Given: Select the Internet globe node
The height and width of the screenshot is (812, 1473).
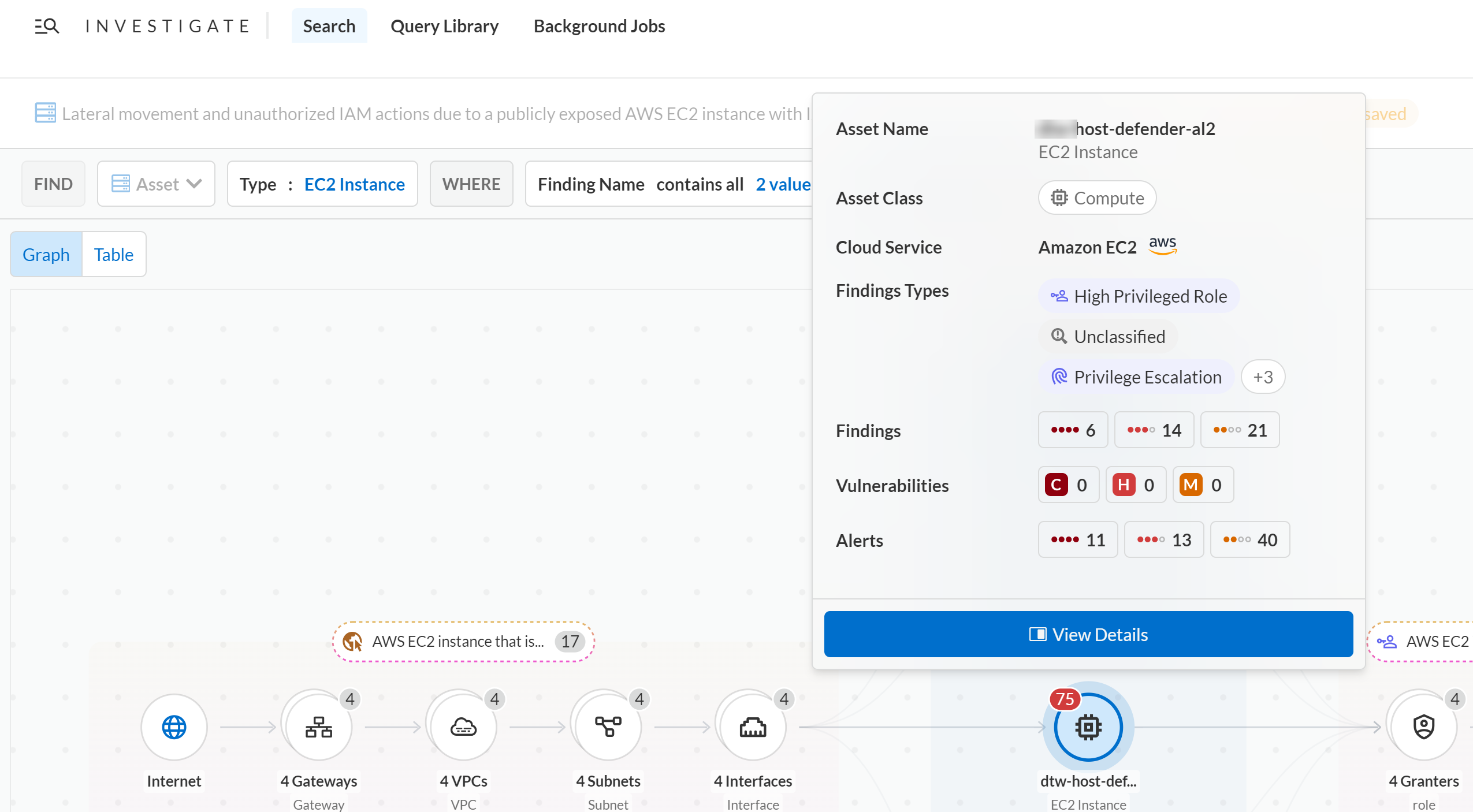Looking at the screenshot, I should tap(174, 727).
